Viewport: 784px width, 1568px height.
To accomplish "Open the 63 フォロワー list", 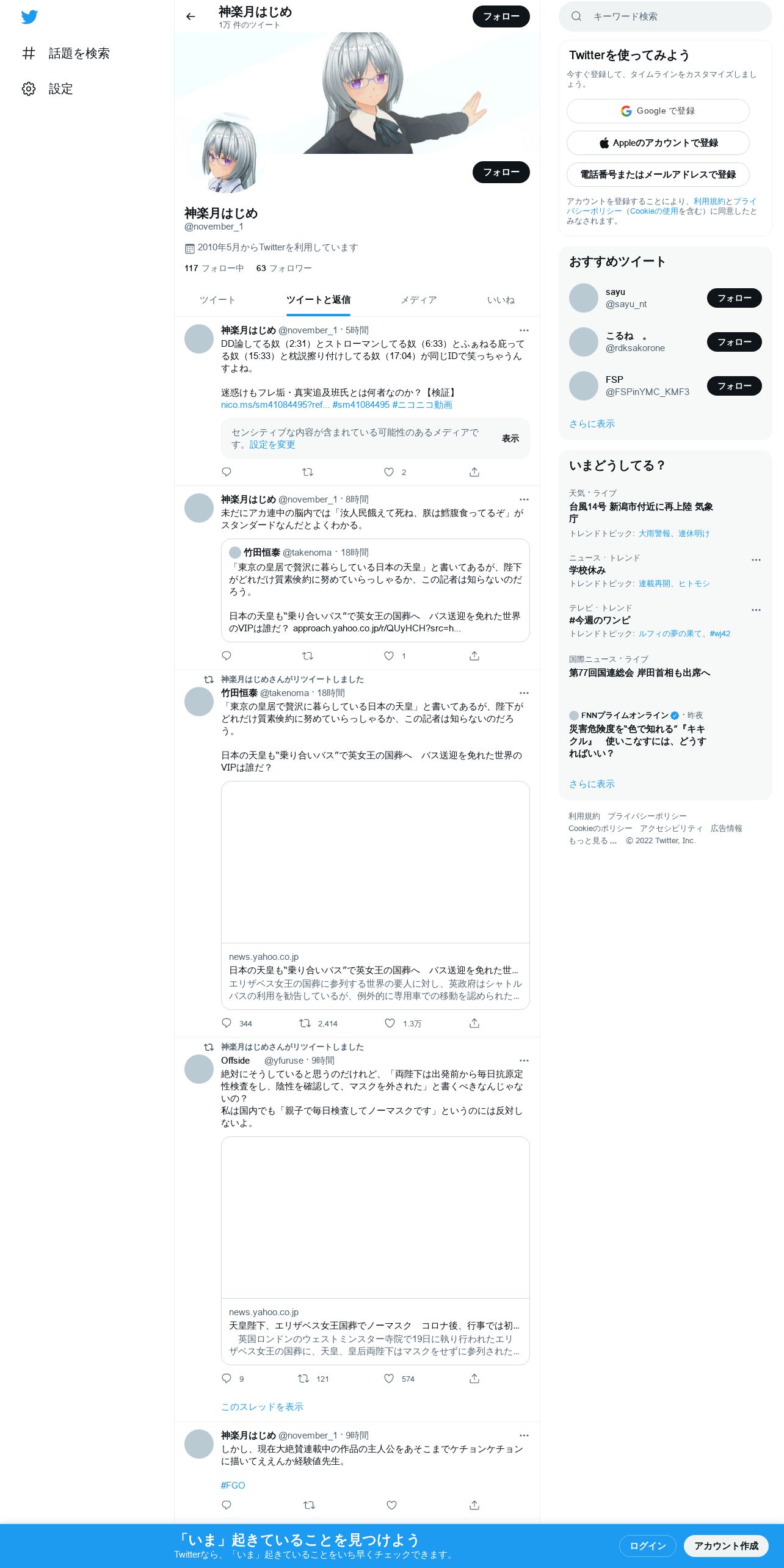I will [x=284, y=268].
